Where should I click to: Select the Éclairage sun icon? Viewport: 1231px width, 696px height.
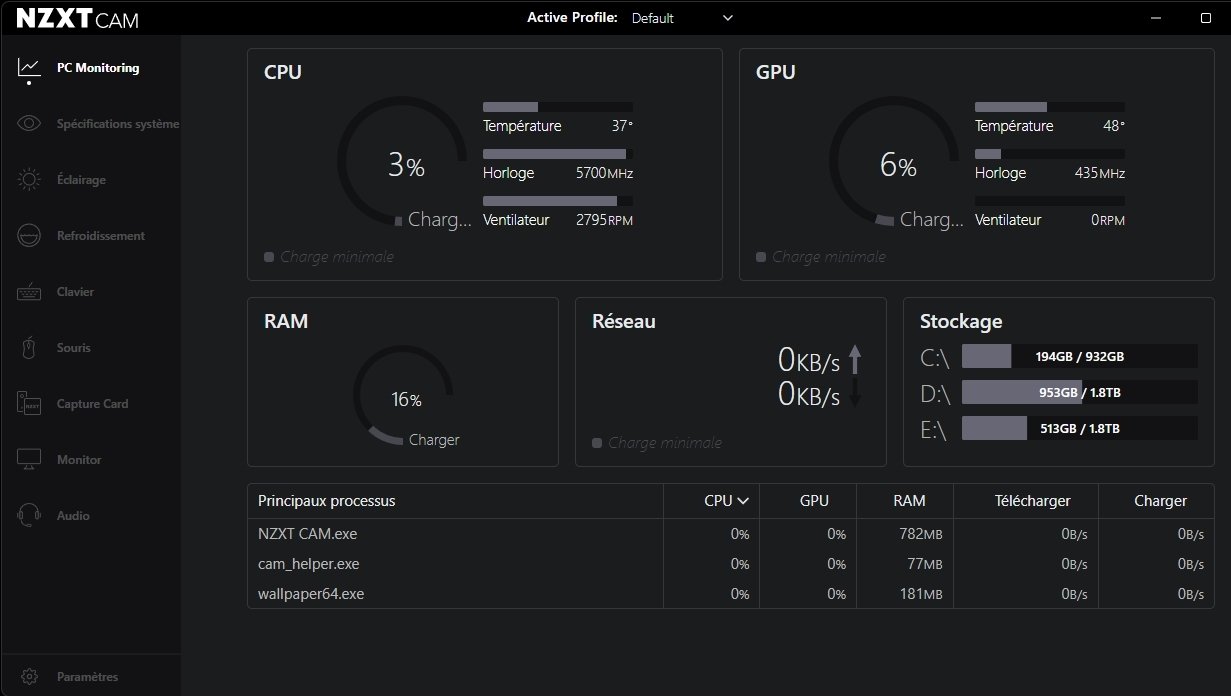[29, 180]
